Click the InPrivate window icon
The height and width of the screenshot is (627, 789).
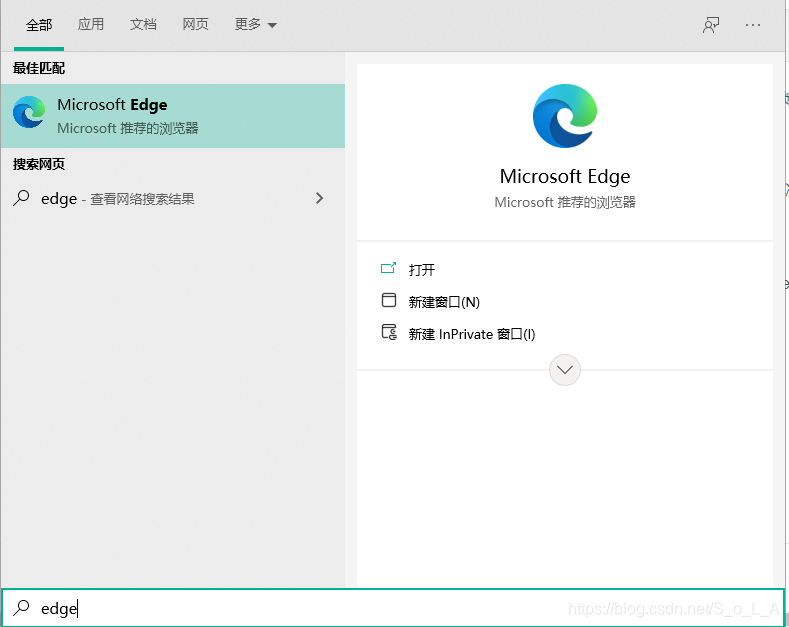pyautogui.click(x=389, y=332)
